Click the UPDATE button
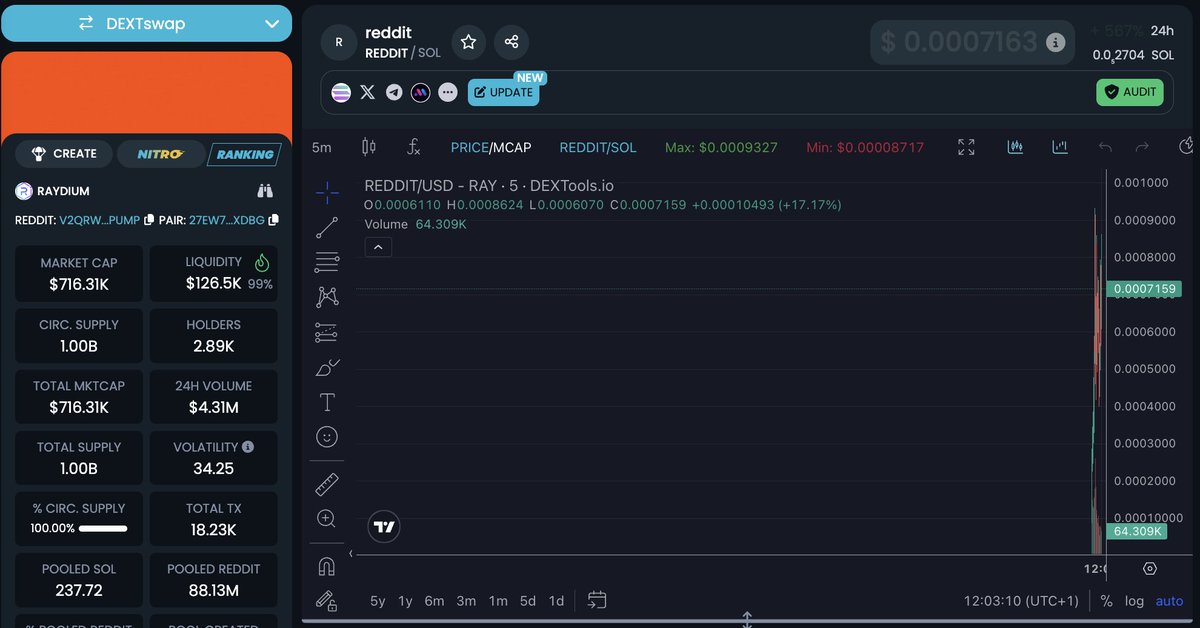 (503, 92)
